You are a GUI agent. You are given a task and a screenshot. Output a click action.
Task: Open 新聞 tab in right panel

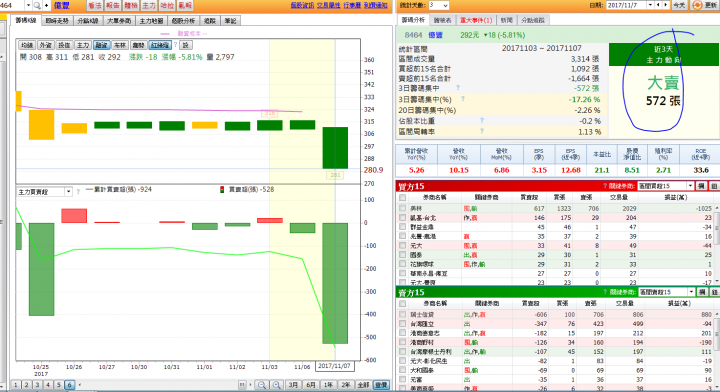(506, 20)
